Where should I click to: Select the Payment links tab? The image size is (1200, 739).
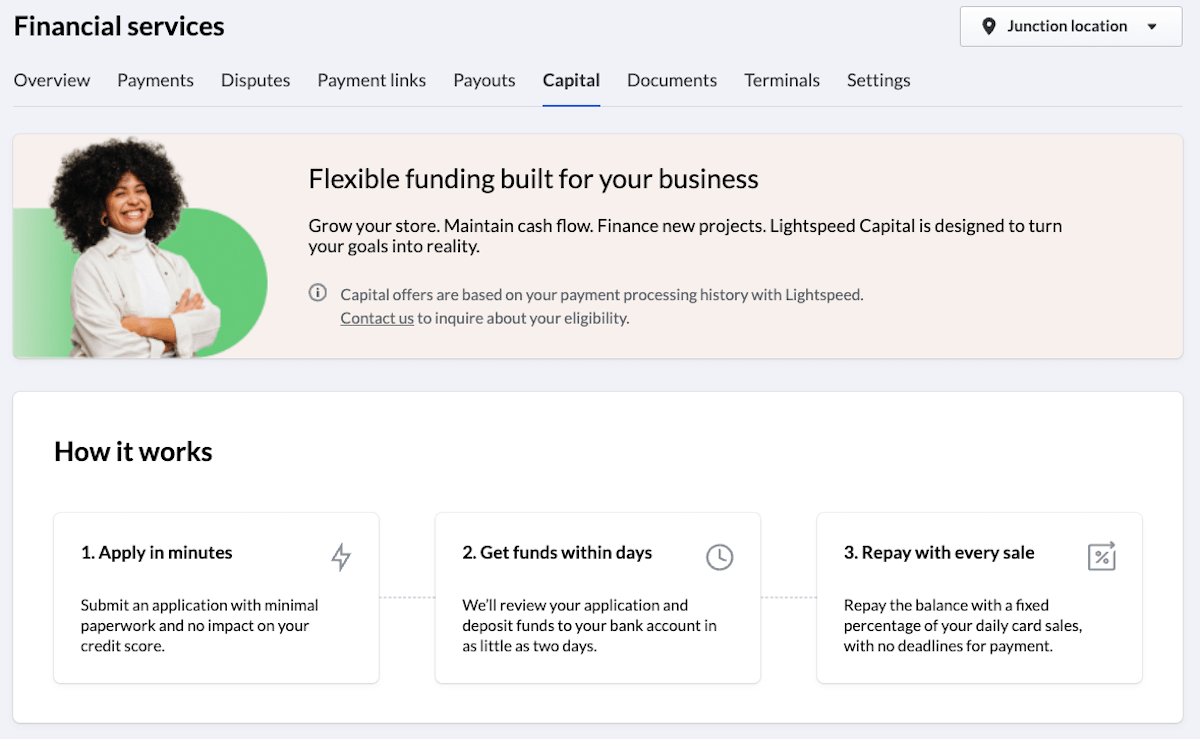coord(372,80)
